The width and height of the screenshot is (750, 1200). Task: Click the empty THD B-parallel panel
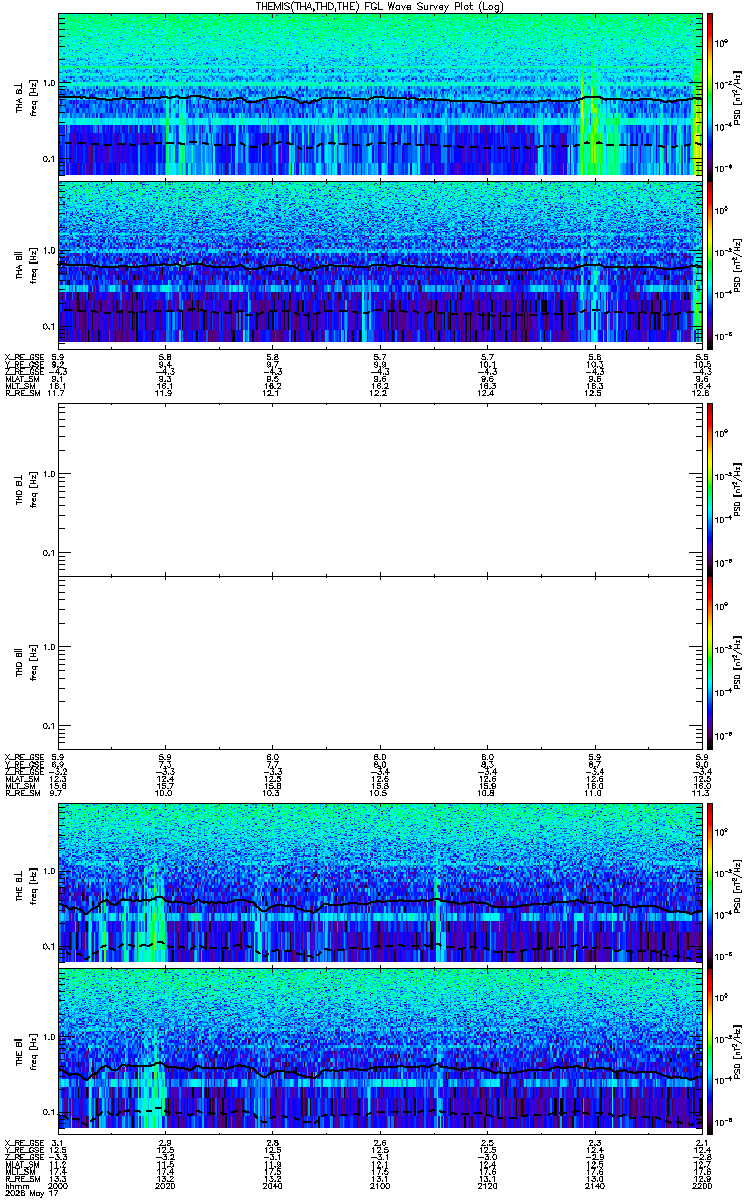(x=378, y=661)
